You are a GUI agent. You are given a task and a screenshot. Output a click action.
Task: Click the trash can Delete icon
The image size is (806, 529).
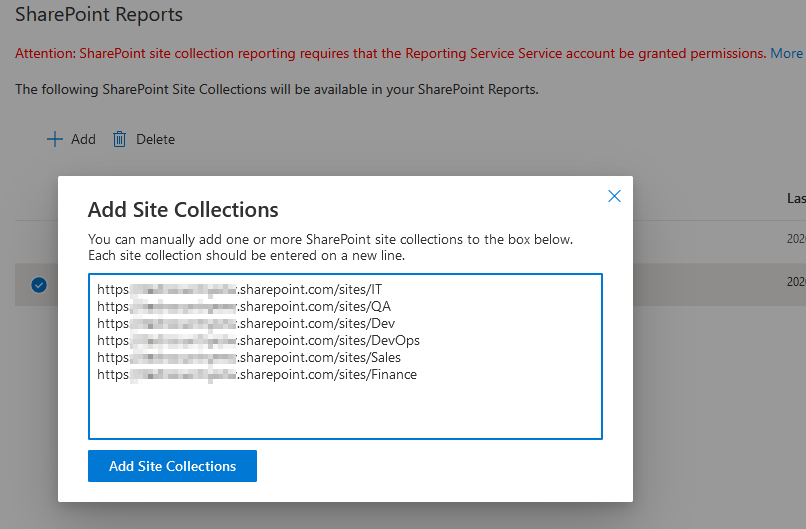[119, 139]
